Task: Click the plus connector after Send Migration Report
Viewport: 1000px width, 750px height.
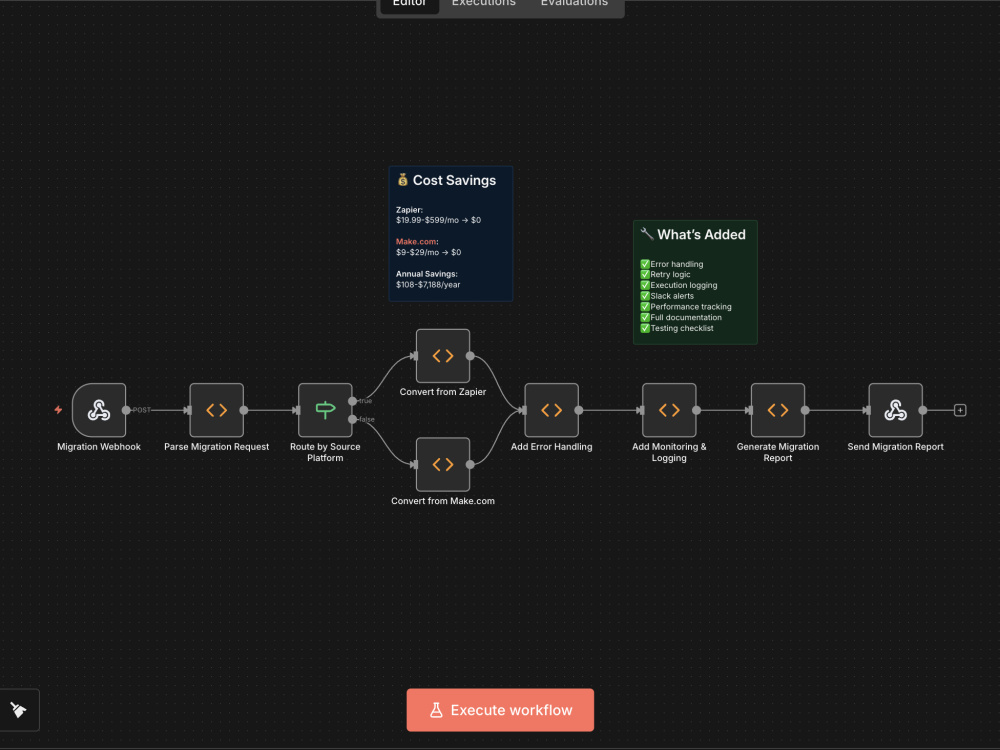Action: coord(960,410)
